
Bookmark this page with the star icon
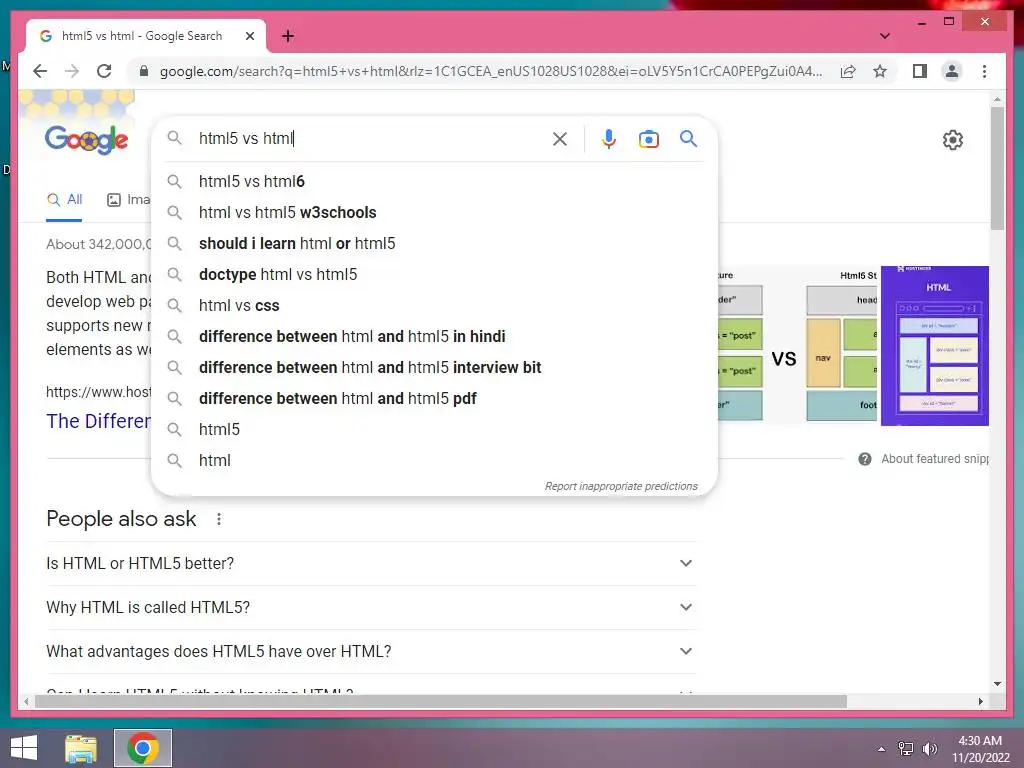click(880, 71)
